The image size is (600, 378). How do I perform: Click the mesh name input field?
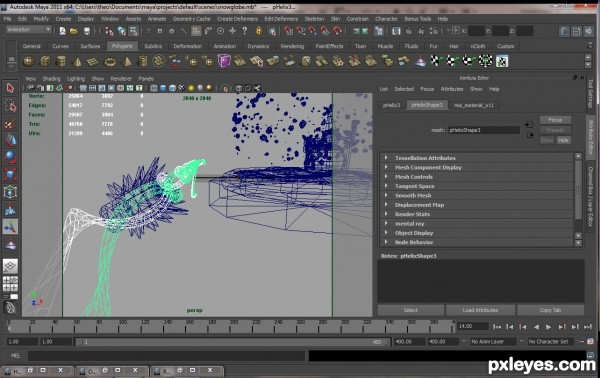tap(484, 130)
